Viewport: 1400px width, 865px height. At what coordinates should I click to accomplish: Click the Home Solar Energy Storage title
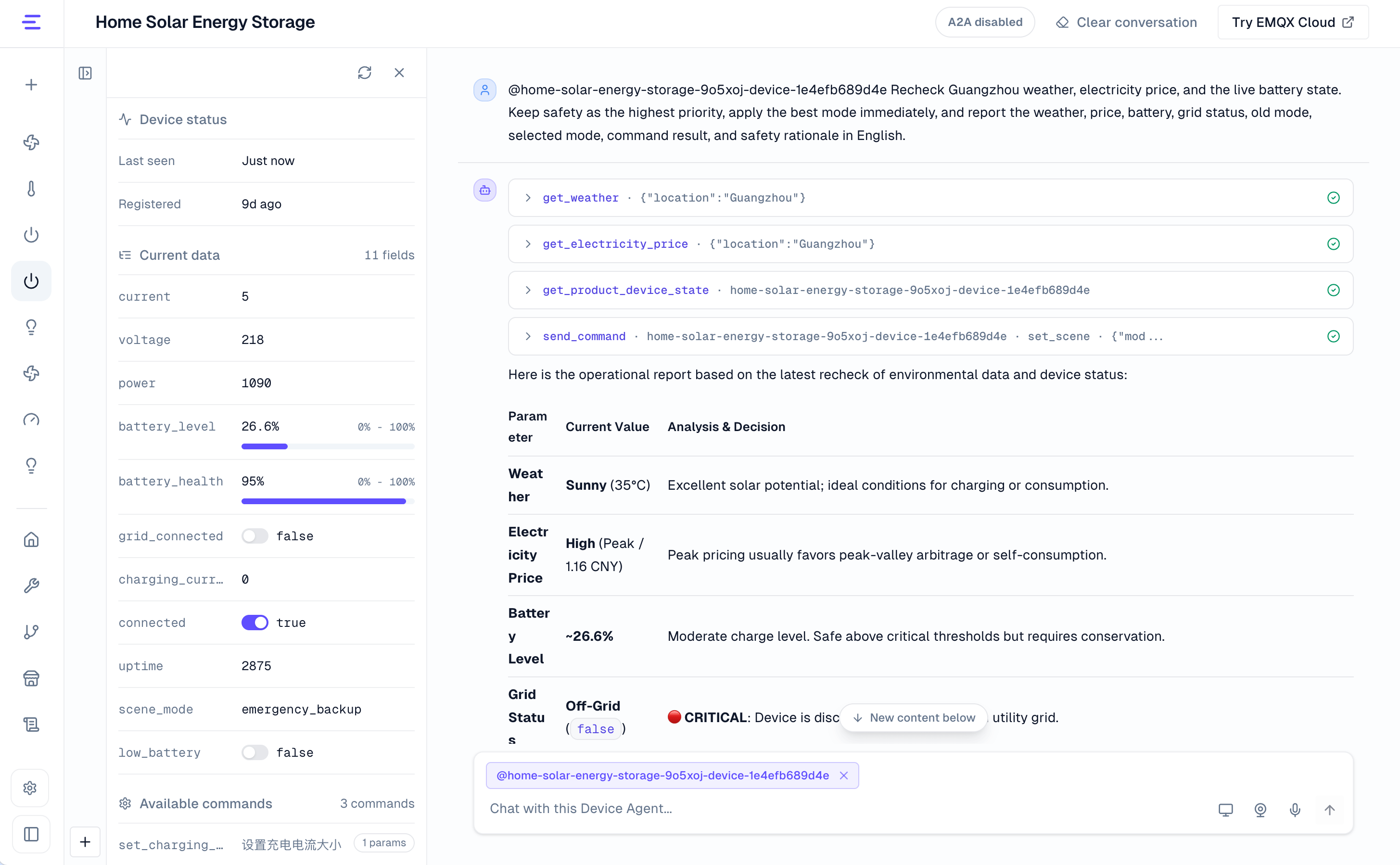point(205,22)
